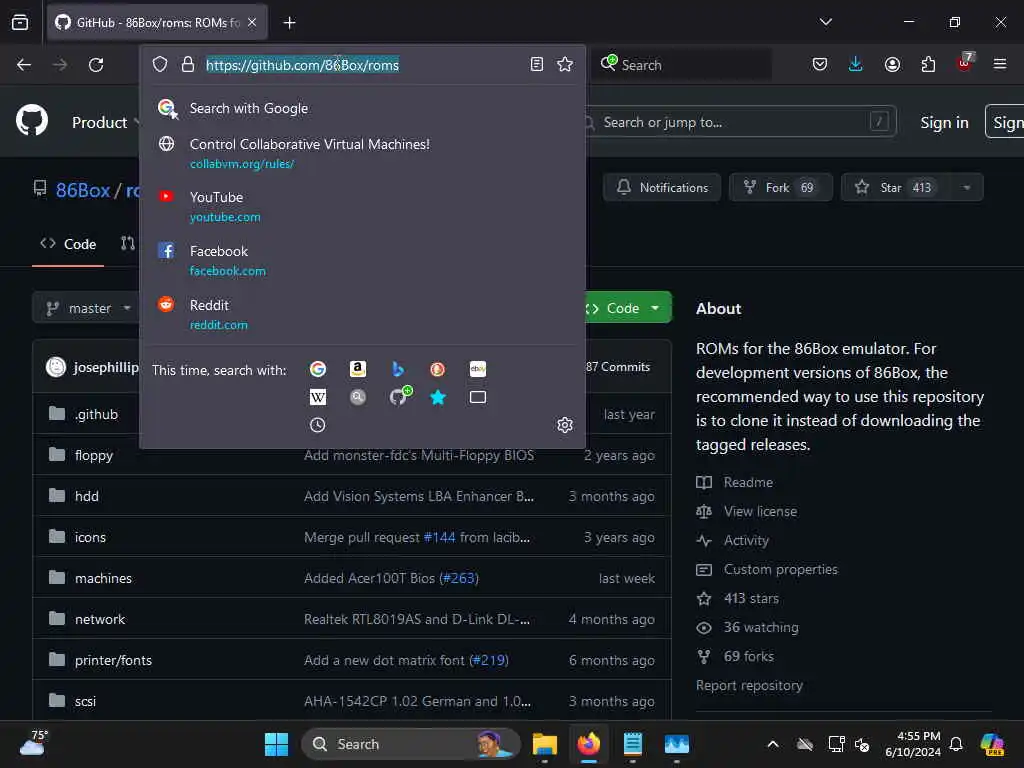Open uBlock Origin extension icon
This screenshot has width=1024, height=768.
coord(965,63)
